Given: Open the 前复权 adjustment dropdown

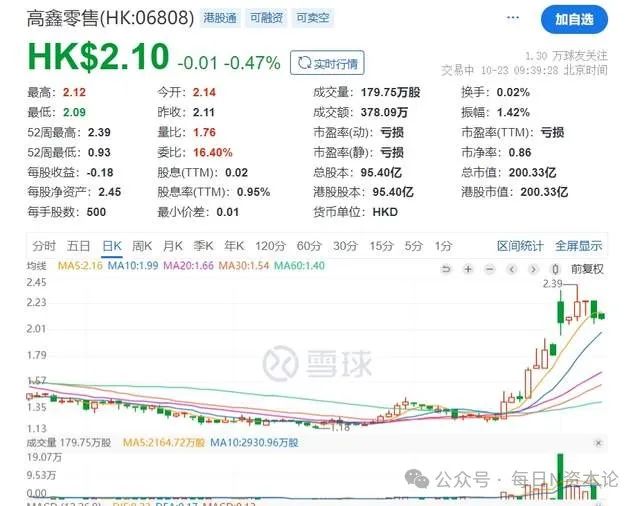Looking at the screenshot, I should pyautogui.click(x=587, y=268).
